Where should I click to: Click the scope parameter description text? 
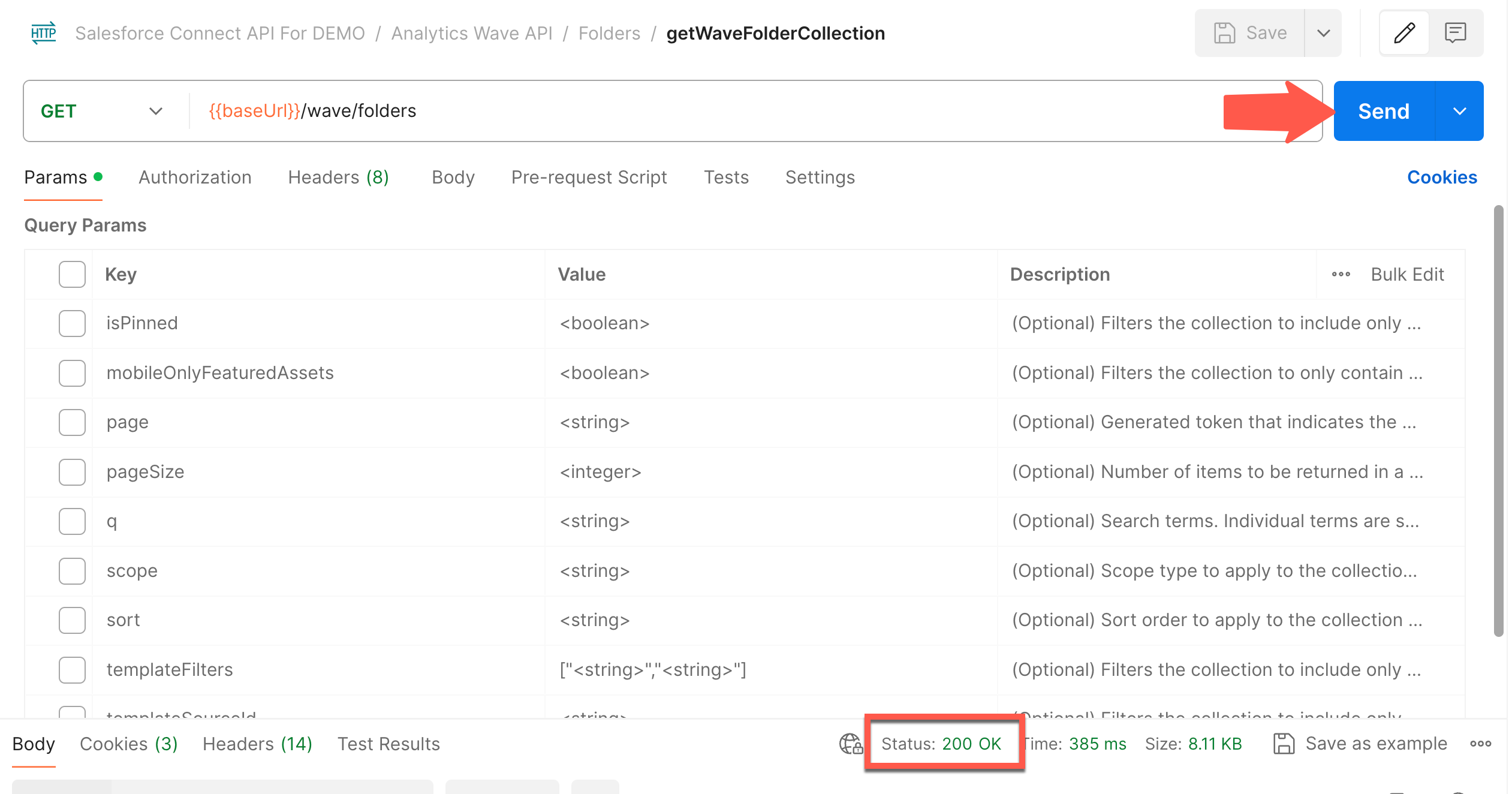tap(1215, 571)
